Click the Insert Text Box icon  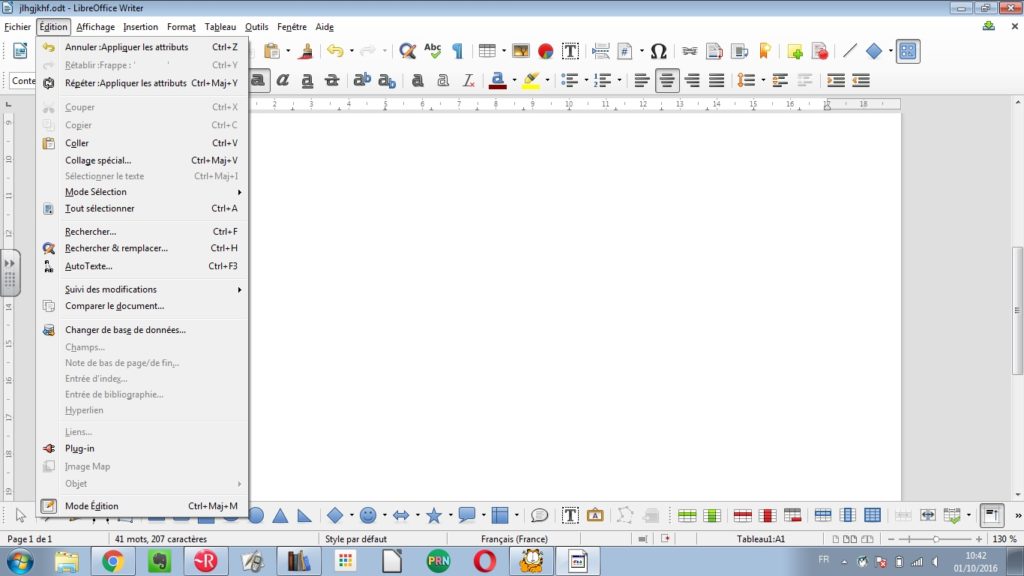570,51
